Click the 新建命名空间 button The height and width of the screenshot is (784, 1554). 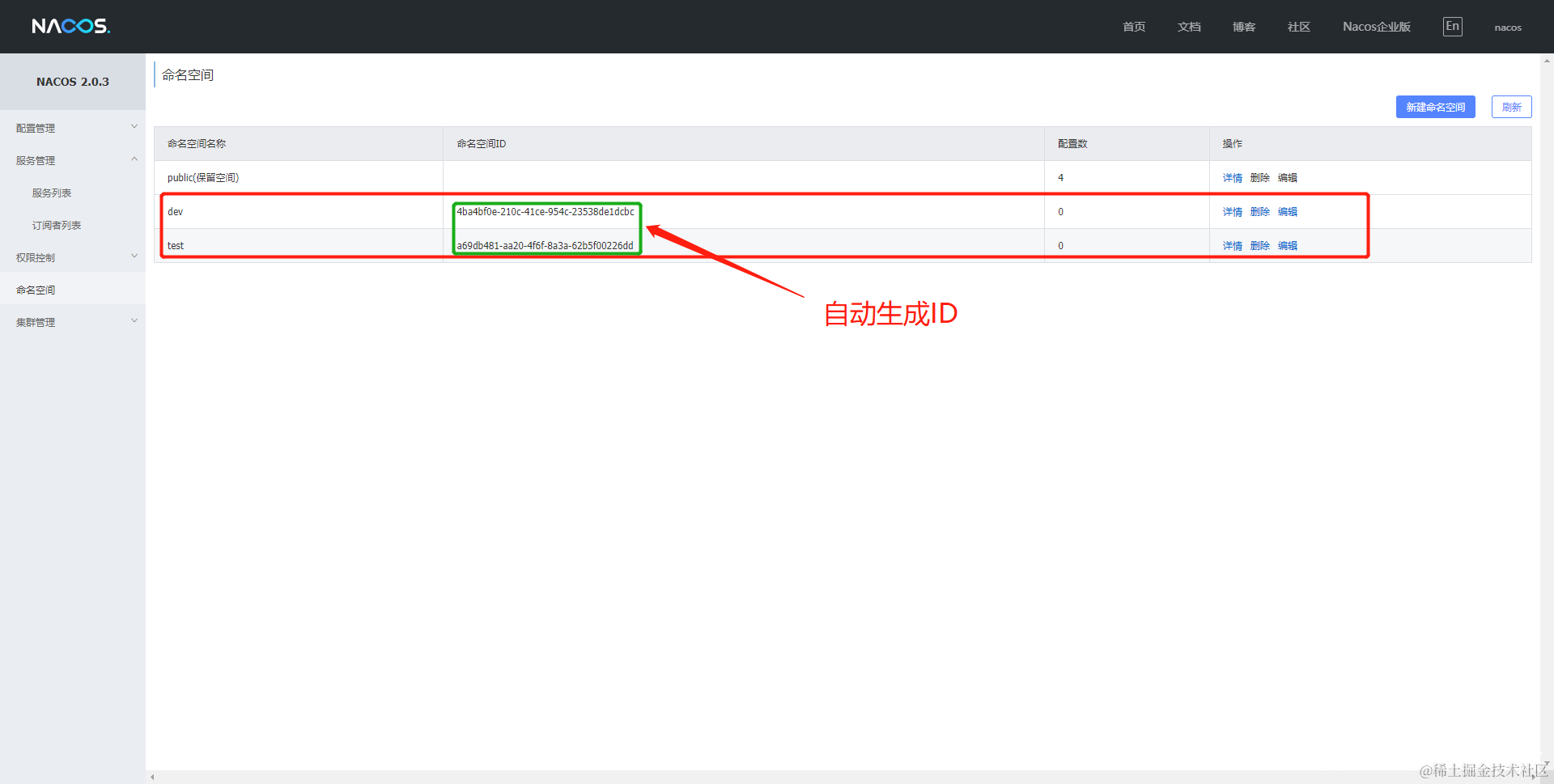point(1435,107)
